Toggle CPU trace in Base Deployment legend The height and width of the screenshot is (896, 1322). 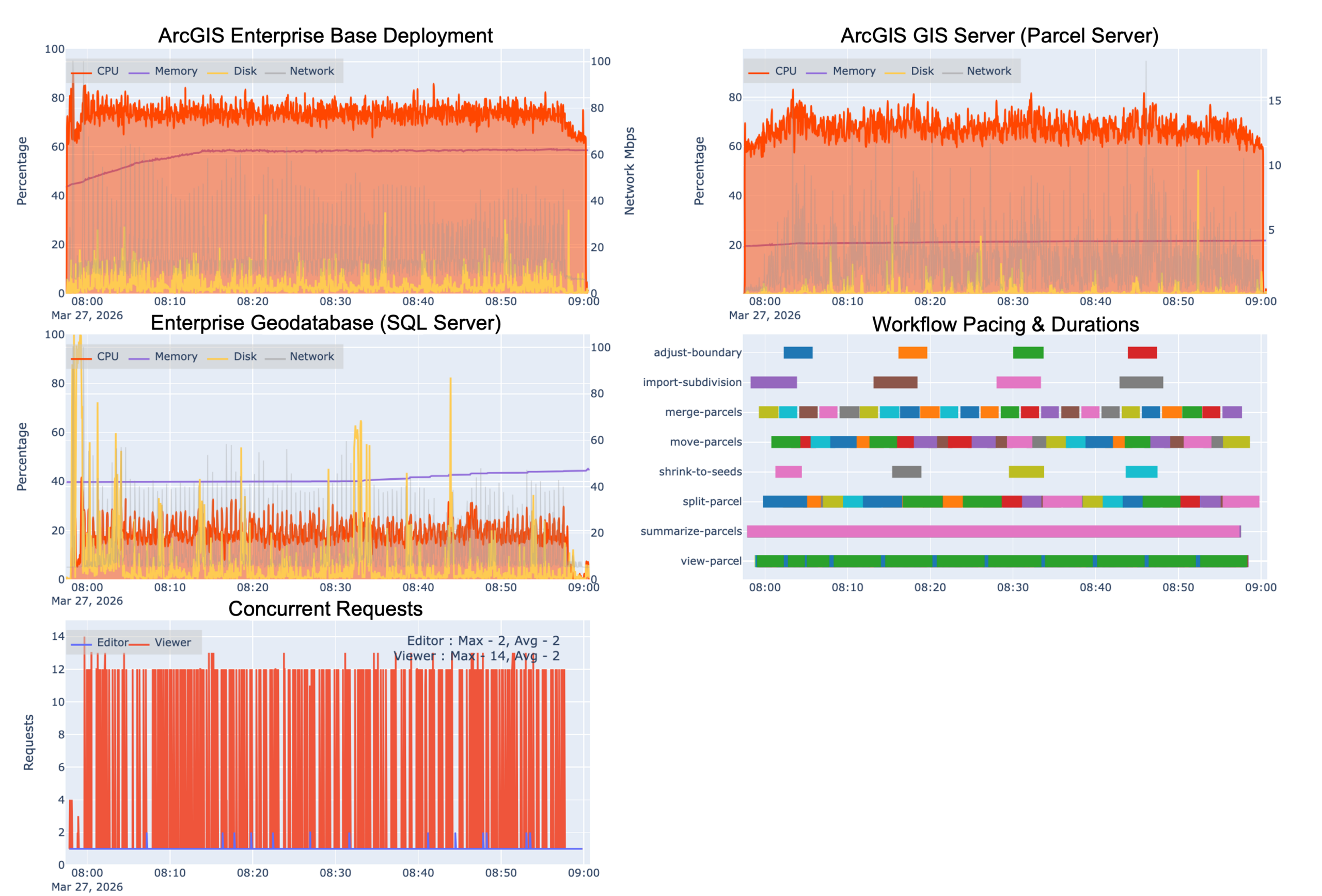107,71
